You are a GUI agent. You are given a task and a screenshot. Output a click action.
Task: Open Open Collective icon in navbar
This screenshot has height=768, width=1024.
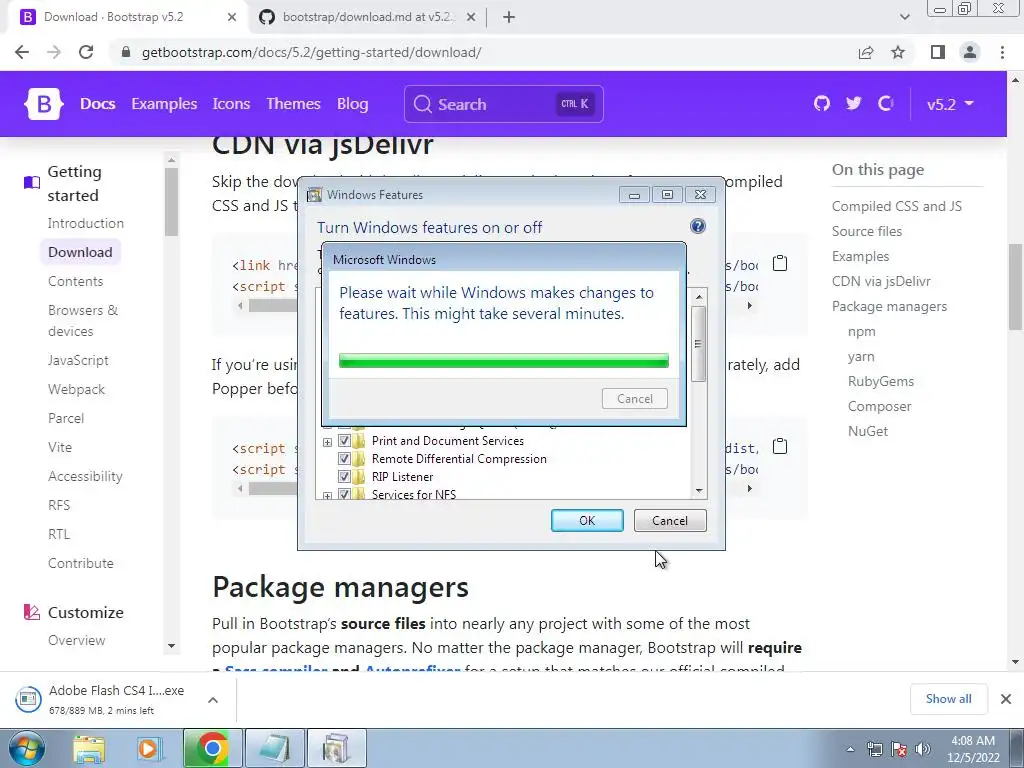click(886, 103)
